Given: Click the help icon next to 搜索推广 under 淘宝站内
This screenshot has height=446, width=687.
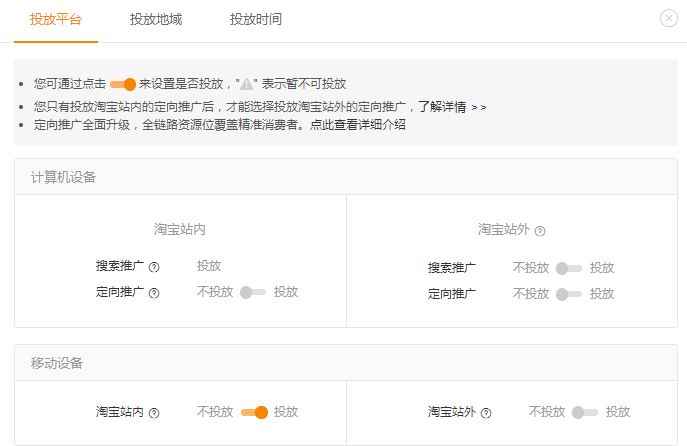Looking at the screenshot, I should [154, 267].
